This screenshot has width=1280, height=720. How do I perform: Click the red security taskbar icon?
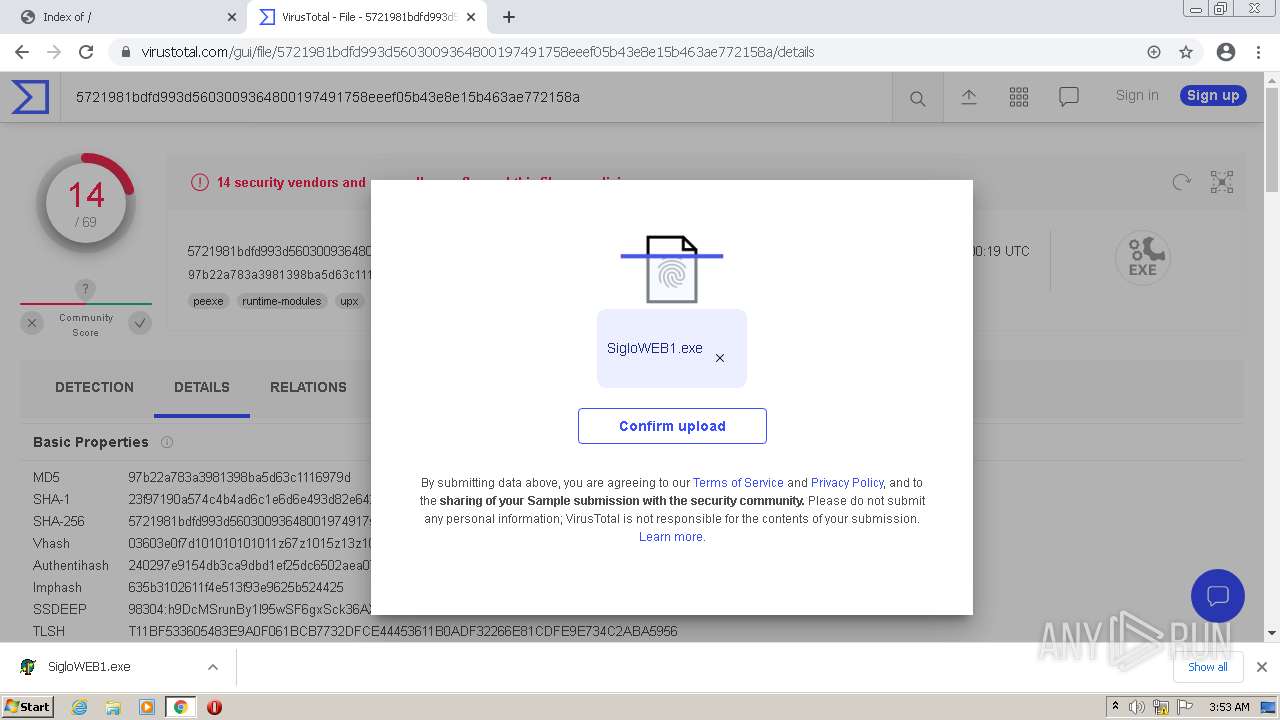pyautogui.click(x=214, y=707)
